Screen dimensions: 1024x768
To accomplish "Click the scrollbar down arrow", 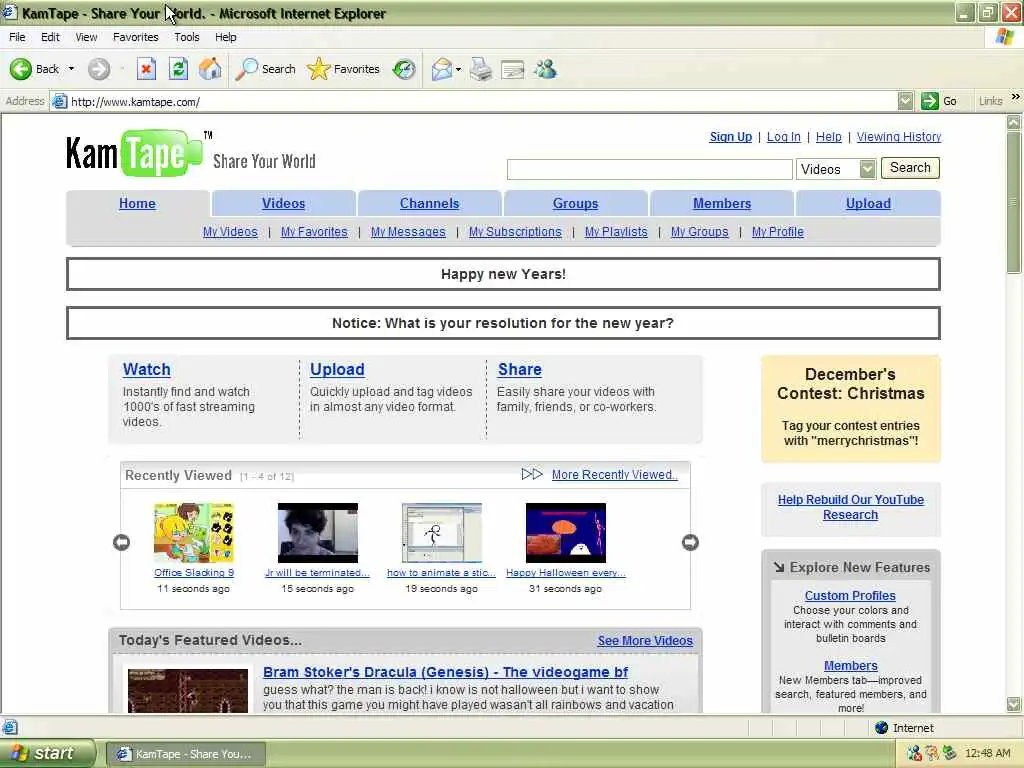I will (x=1014, y=704).
